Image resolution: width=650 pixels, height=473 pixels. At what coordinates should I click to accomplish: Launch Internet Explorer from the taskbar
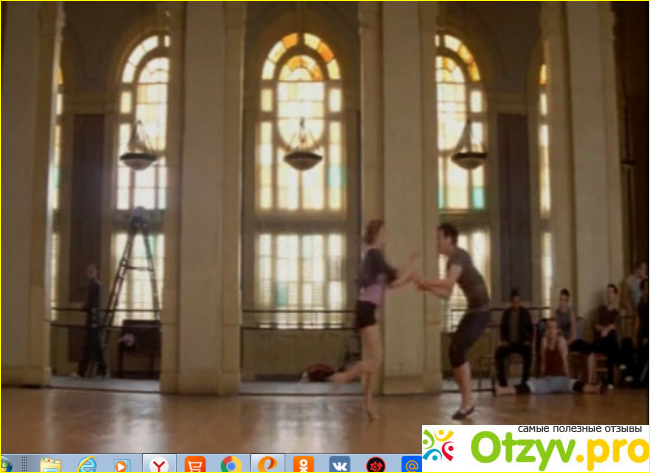(87, 465)
